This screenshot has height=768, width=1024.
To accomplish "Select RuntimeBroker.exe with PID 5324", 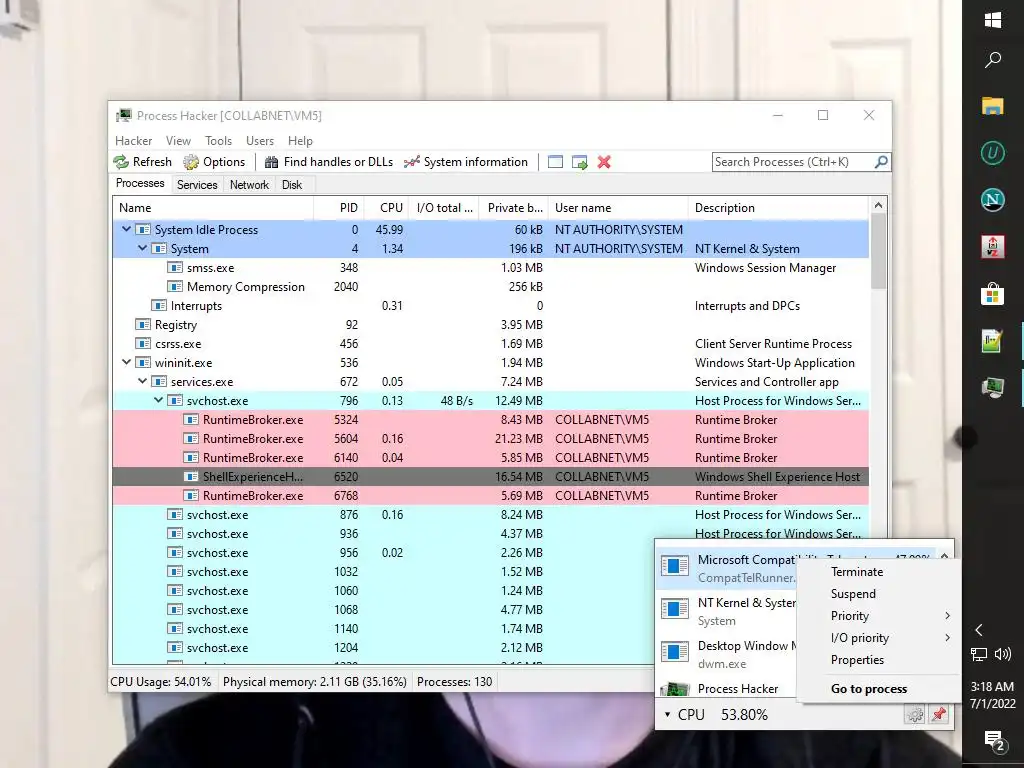I will tap(491, 419).
